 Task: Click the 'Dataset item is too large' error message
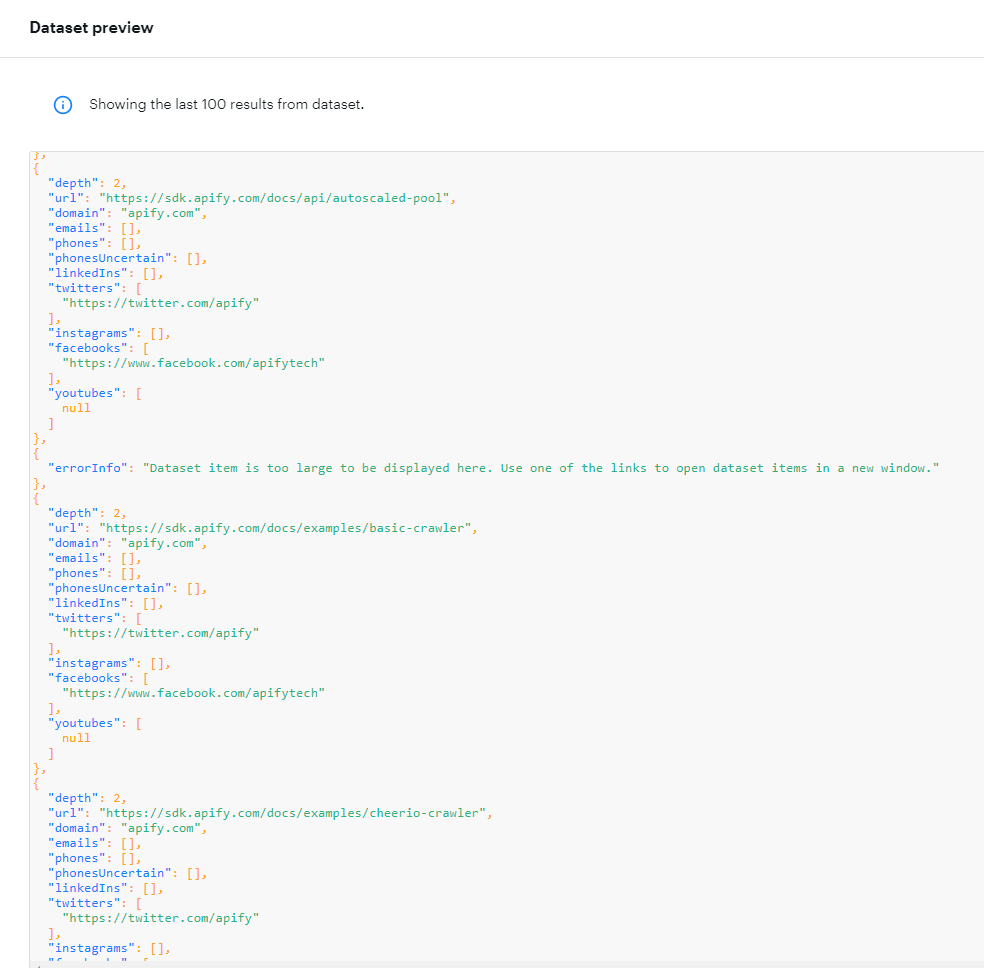click(541, 468)
